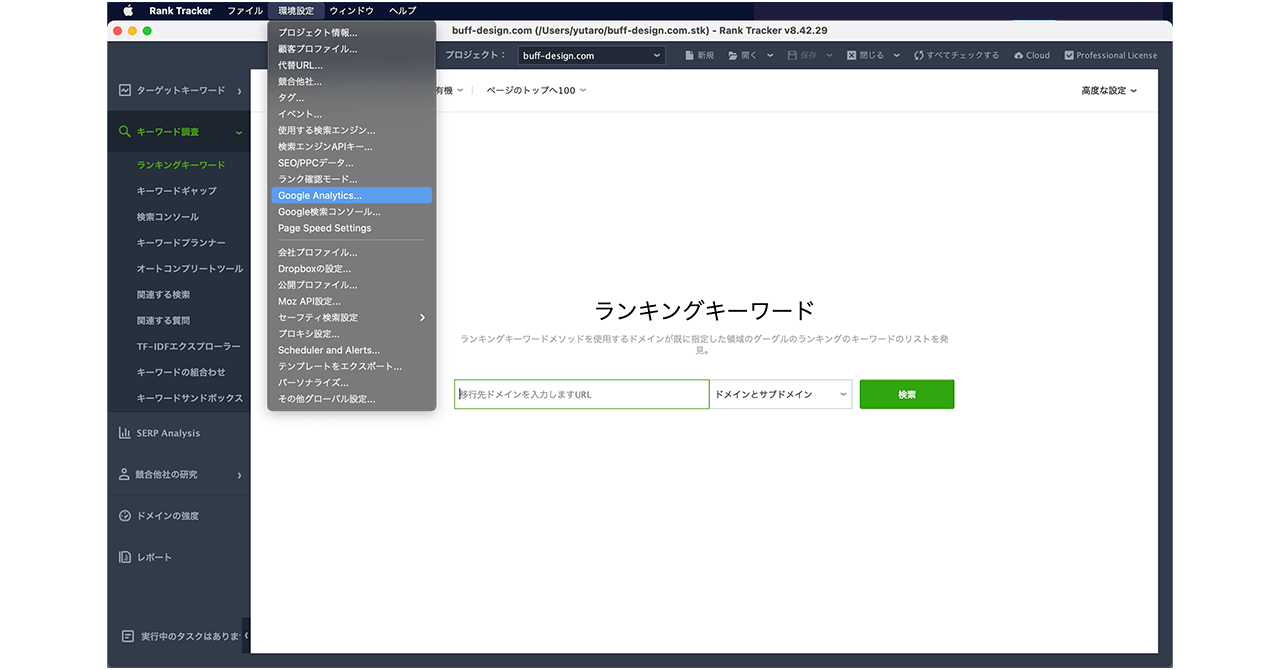Click the domain URL input field

point(581,394)
